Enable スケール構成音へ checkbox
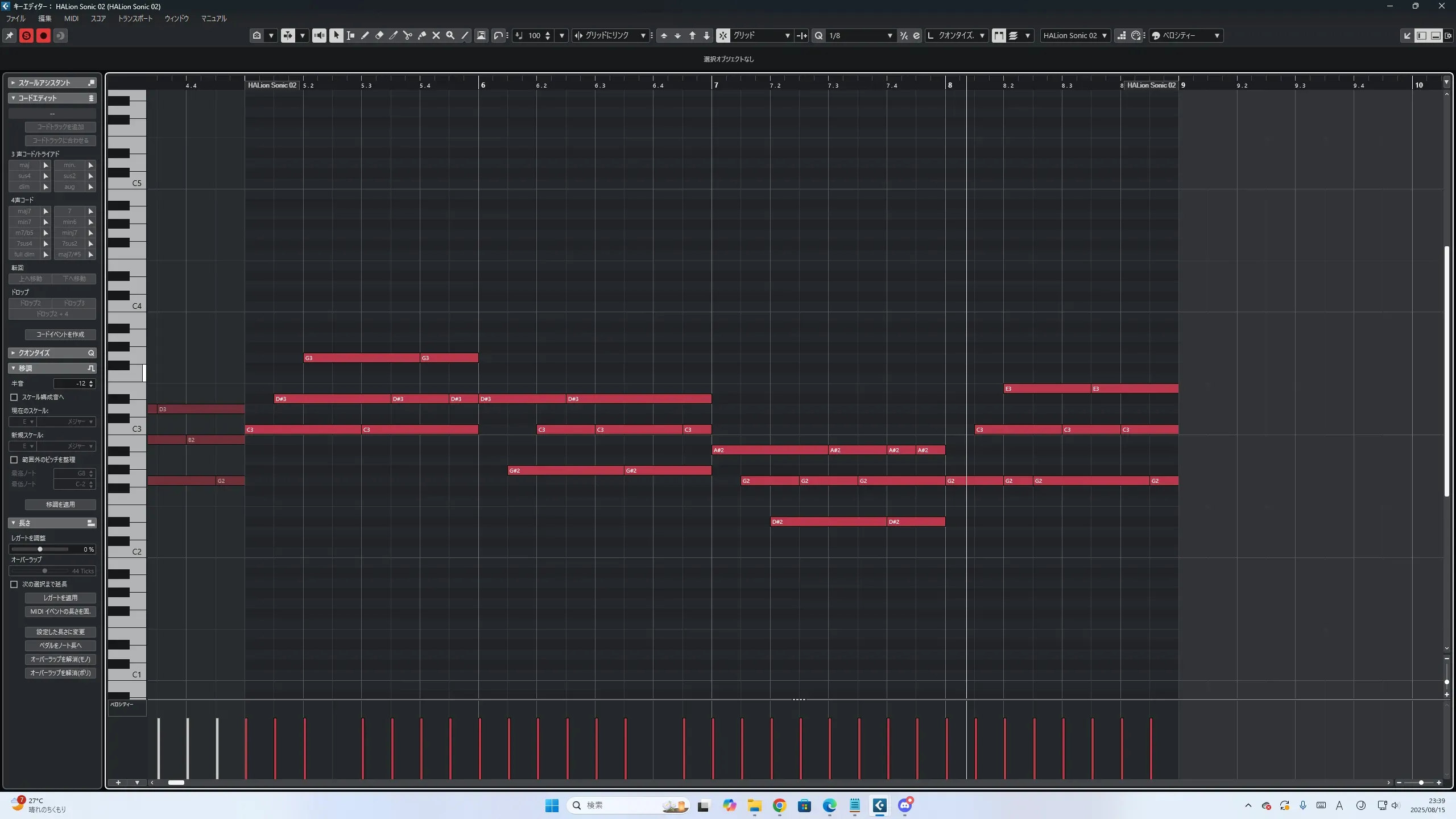Viewport: 1456px width, 819px height. 14,397
